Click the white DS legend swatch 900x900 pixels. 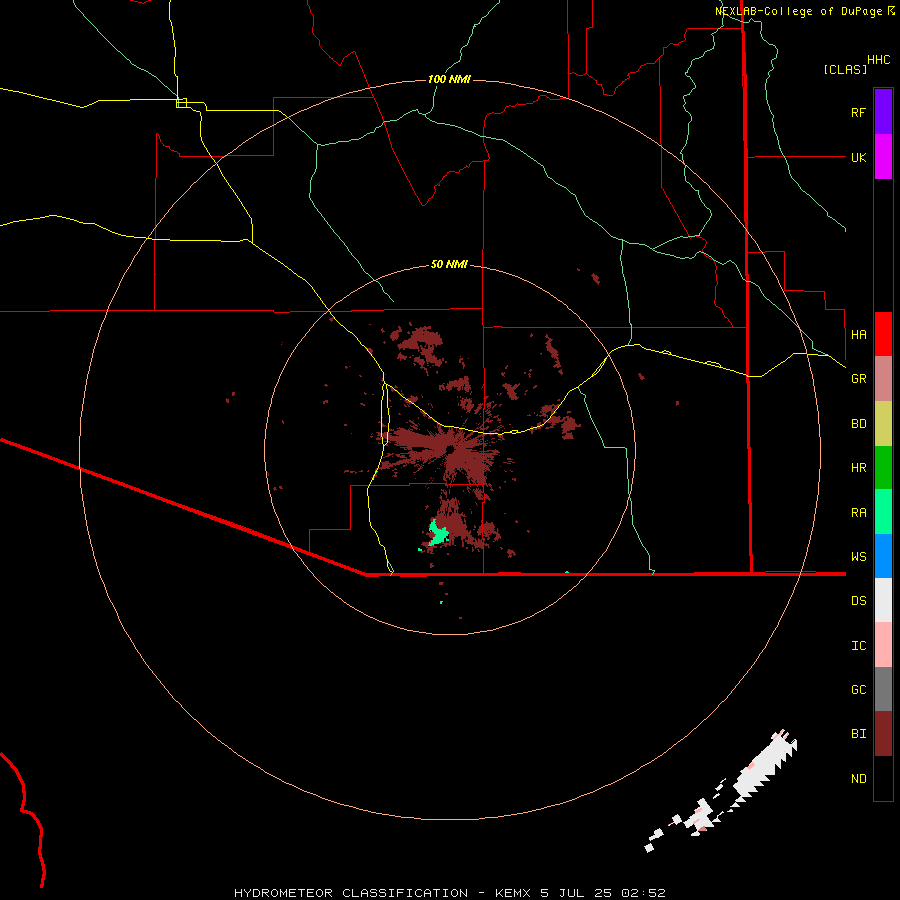pyautogui.click(x=883, y=600)
